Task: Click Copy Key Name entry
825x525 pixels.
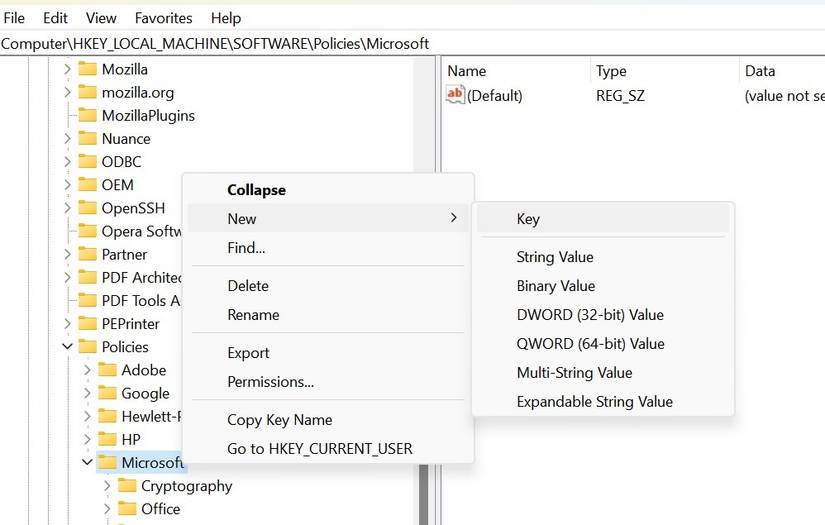Action: pyautogui.click(x=279, y=420)
